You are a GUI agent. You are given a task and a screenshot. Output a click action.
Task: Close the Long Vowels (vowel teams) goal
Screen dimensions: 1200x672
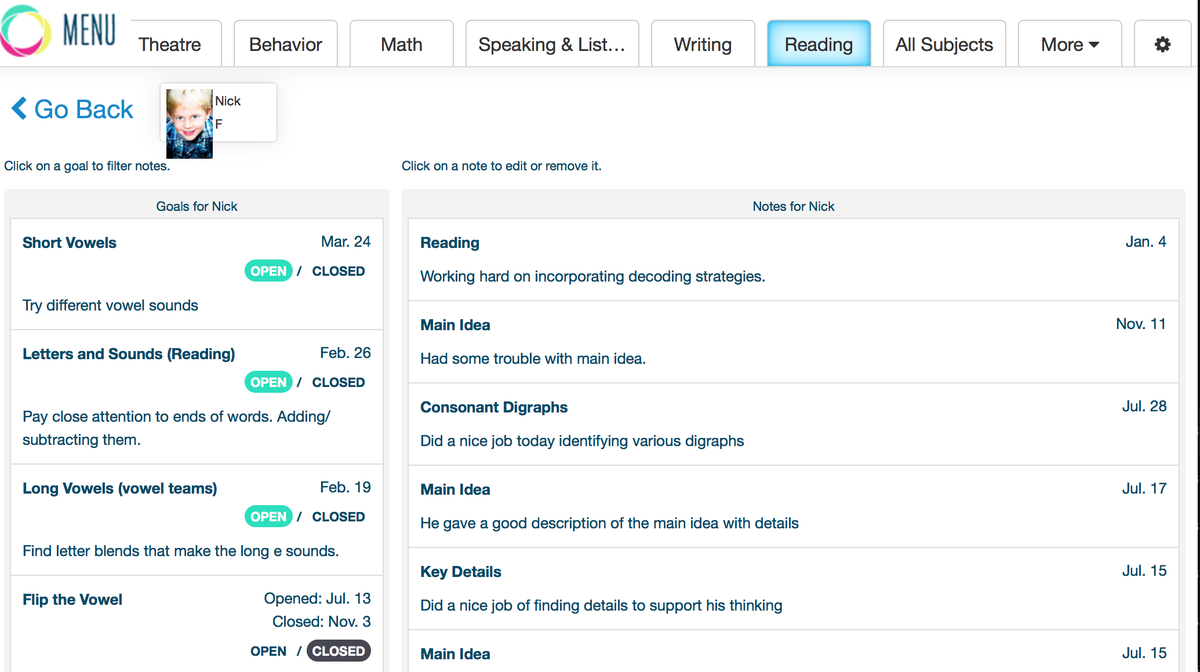click(x=338, y=516)
